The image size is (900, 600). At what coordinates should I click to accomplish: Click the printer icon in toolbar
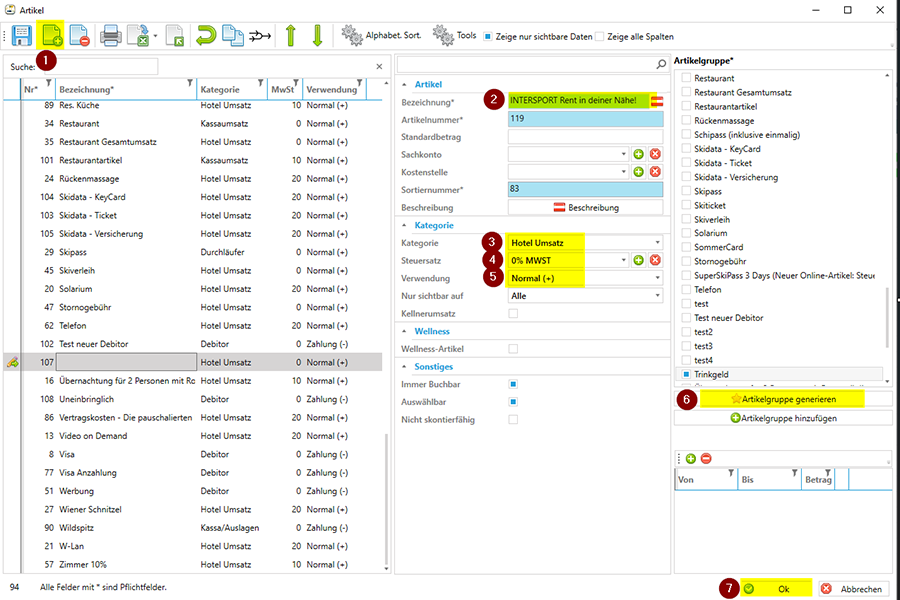(x=111, y=37)
